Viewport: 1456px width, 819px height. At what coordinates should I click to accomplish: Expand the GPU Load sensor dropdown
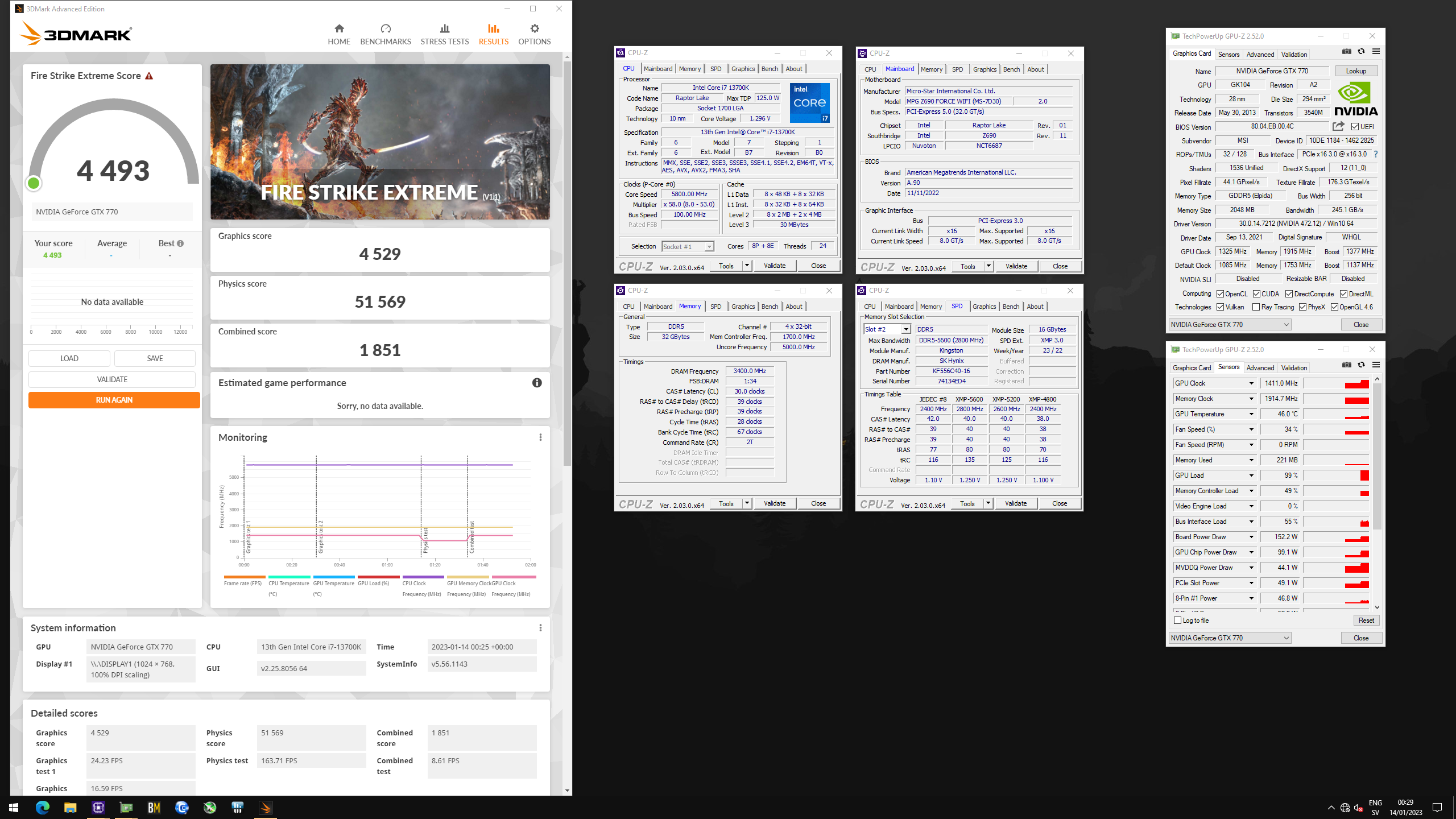pyautogui.click(x=1251, y=475)
